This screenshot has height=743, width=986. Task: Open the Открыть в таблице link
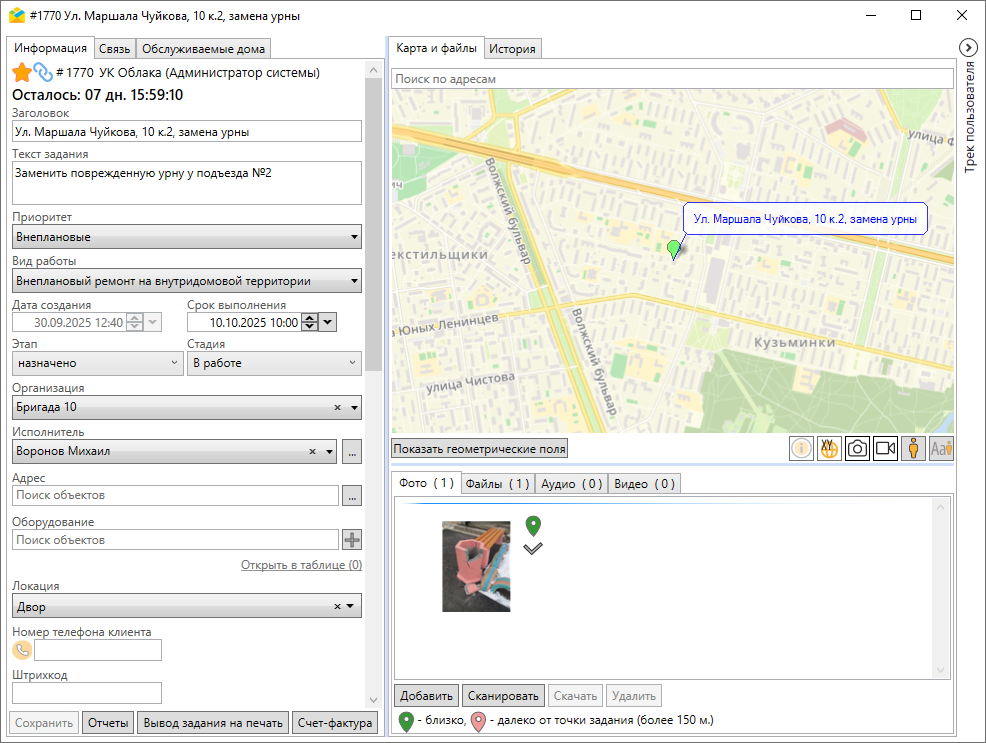coord(301,565)
